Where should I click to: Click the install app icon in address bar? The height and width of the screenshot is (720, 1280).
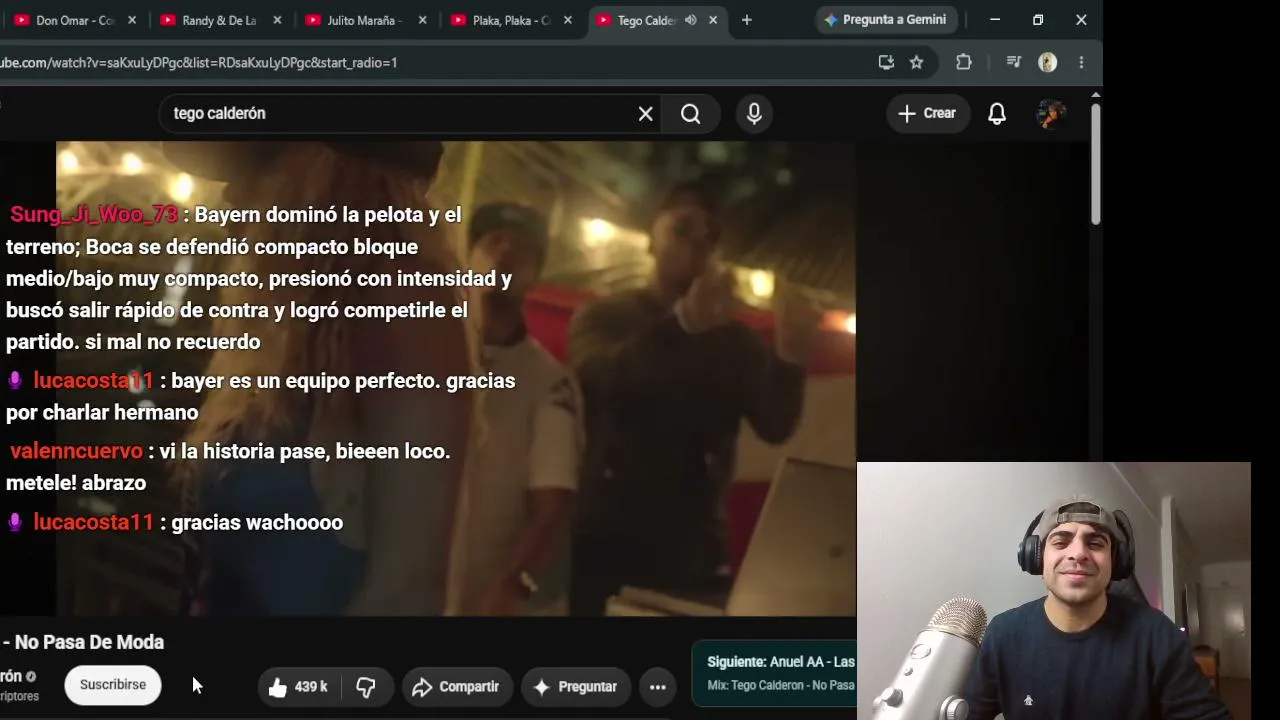pyautogui.click(x=886, y=62)
